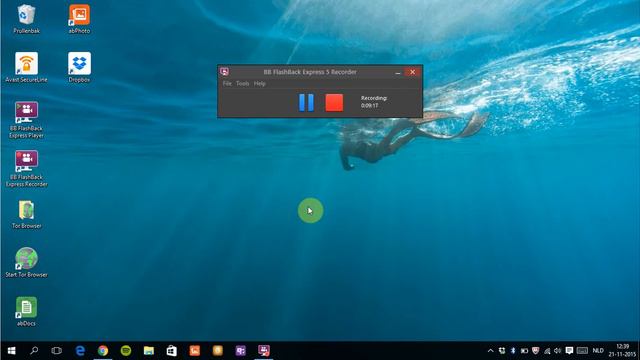Select the abDocs desktop icon
The image size is (640, 360).
[x=26, y=311]
